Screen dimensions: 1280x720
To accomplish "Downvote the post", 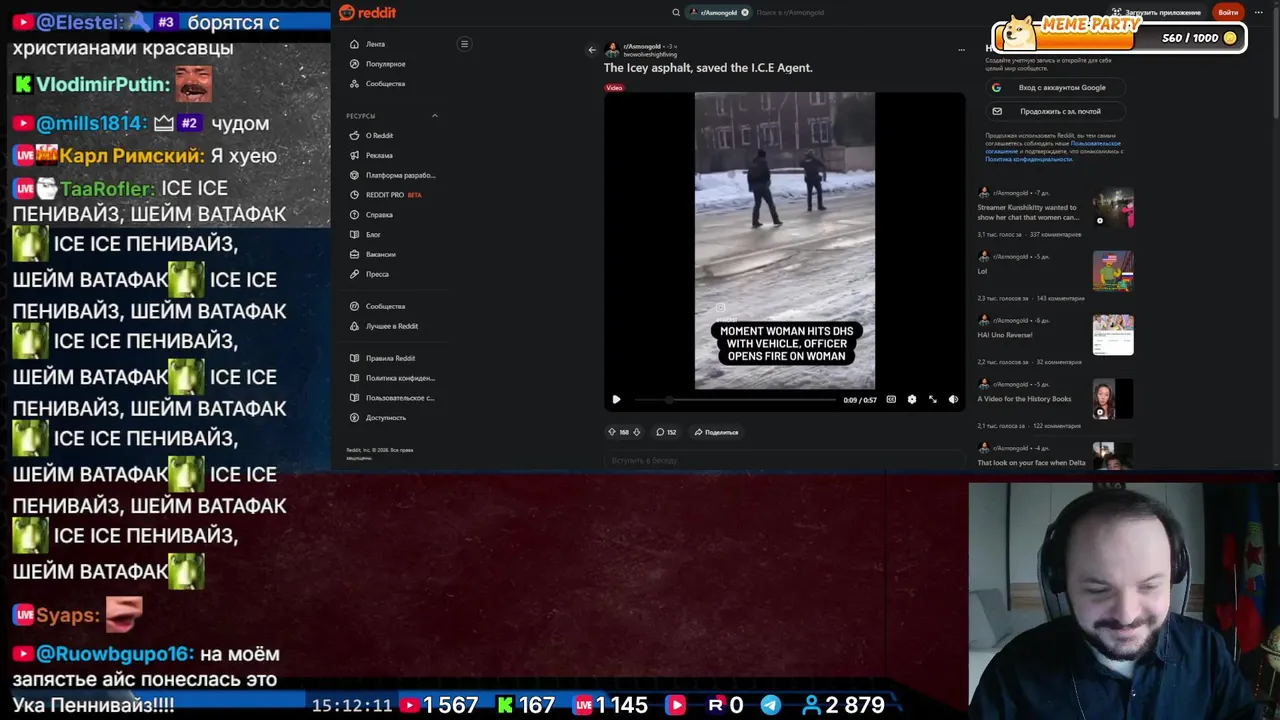I will 636,432.
